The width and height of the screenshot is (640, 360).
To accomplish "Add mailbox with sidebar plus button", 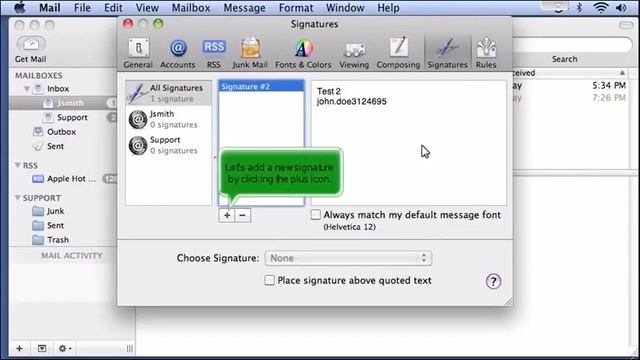I will [19, 349].
